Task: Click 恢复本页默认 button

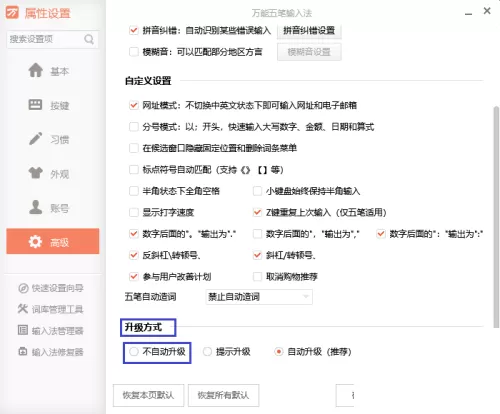Action: coord(148,395)
